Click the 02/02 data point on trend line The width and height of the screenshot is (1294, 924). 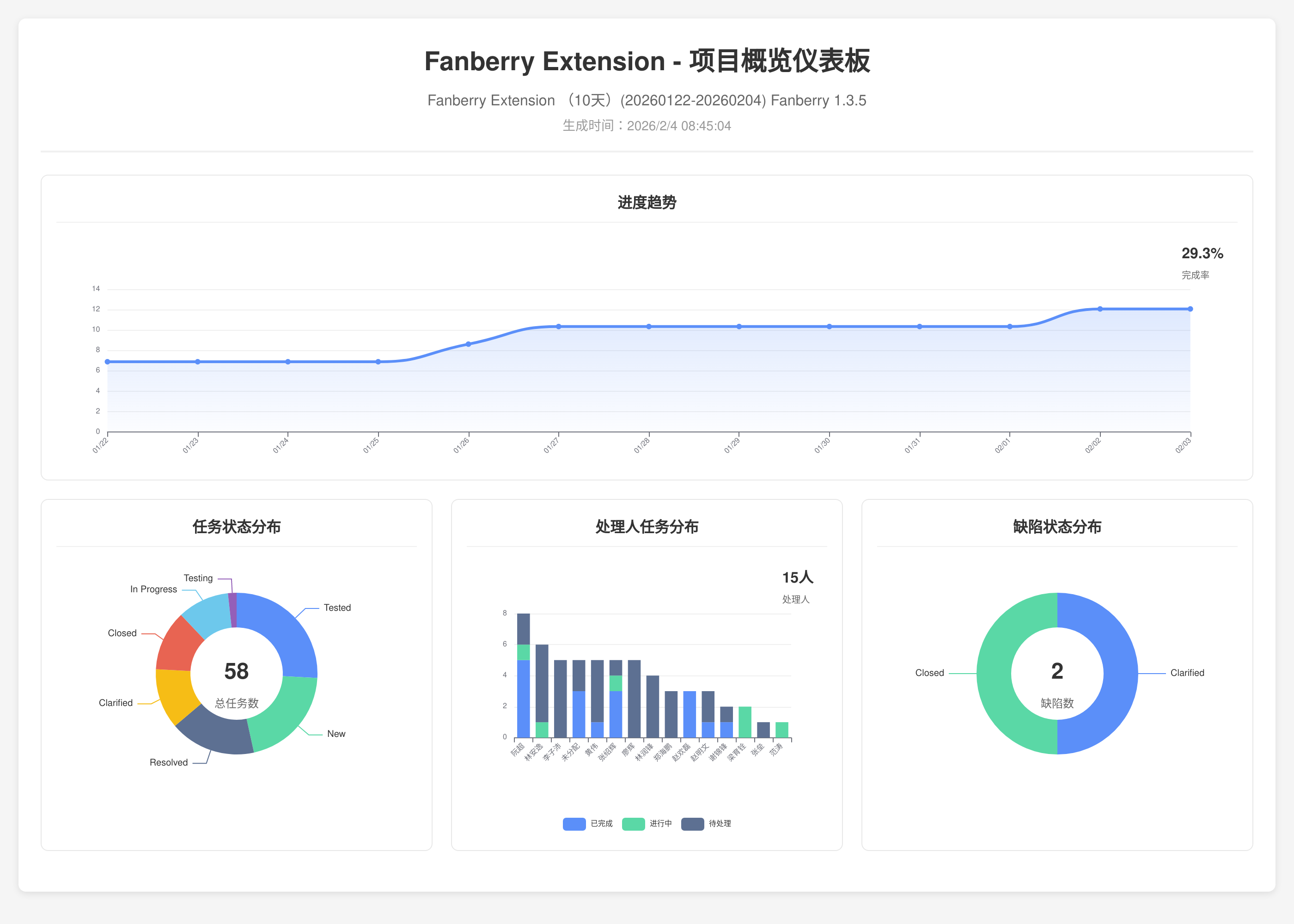1100,309
